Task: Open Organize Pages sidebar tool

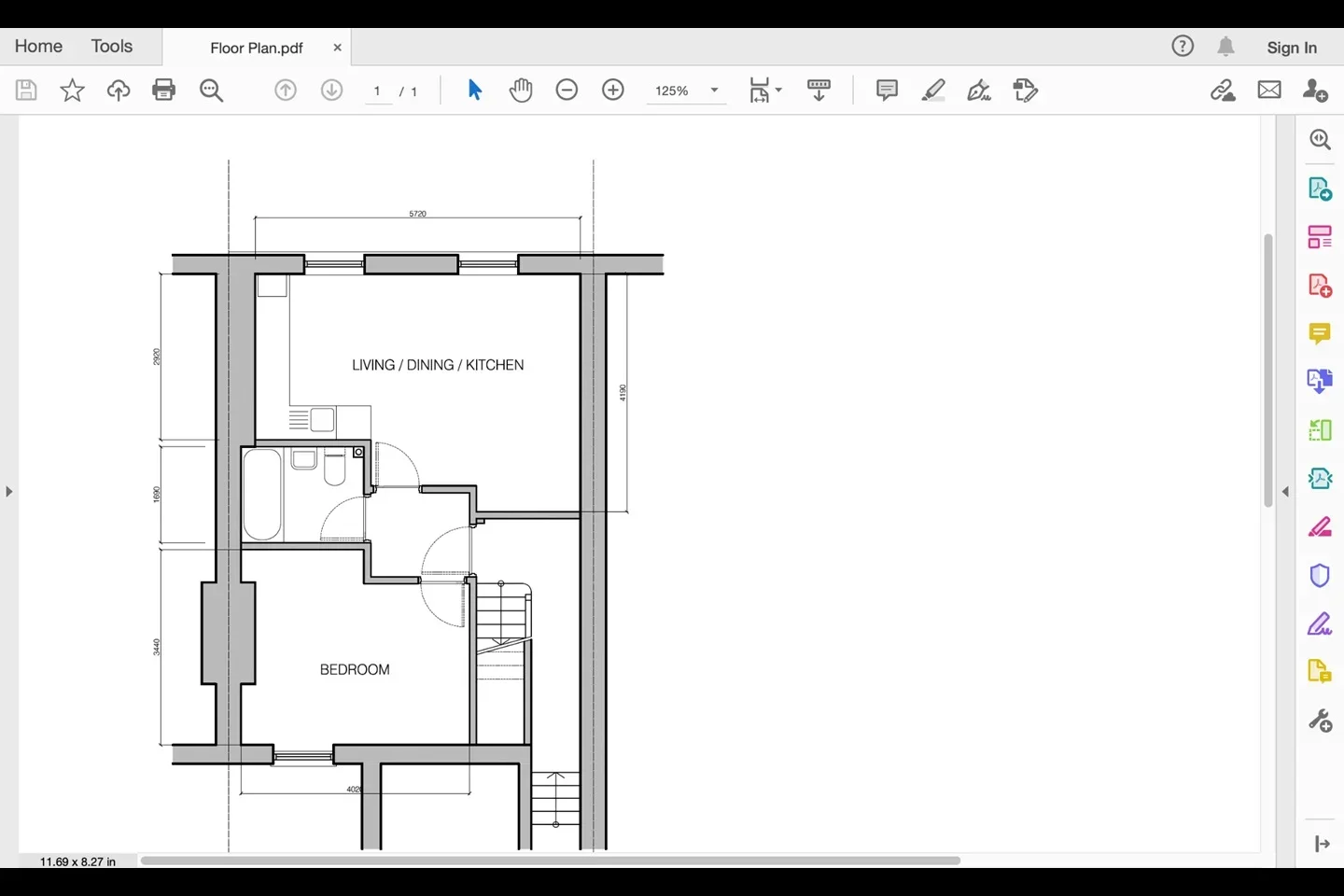Action: click(1320, 237)
